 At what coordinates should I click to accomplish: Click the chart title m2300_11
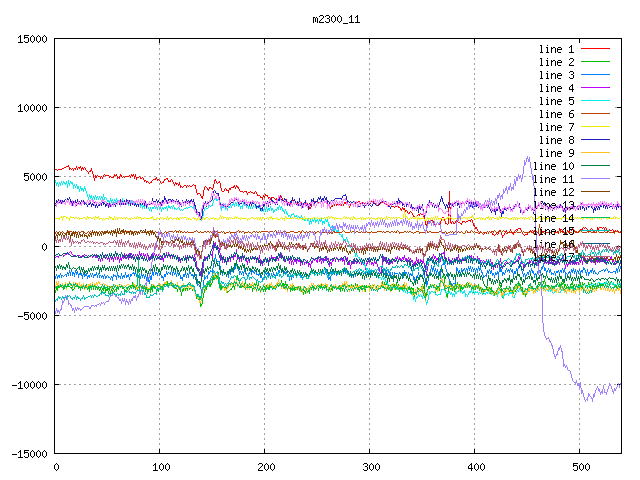pos(336,18)
